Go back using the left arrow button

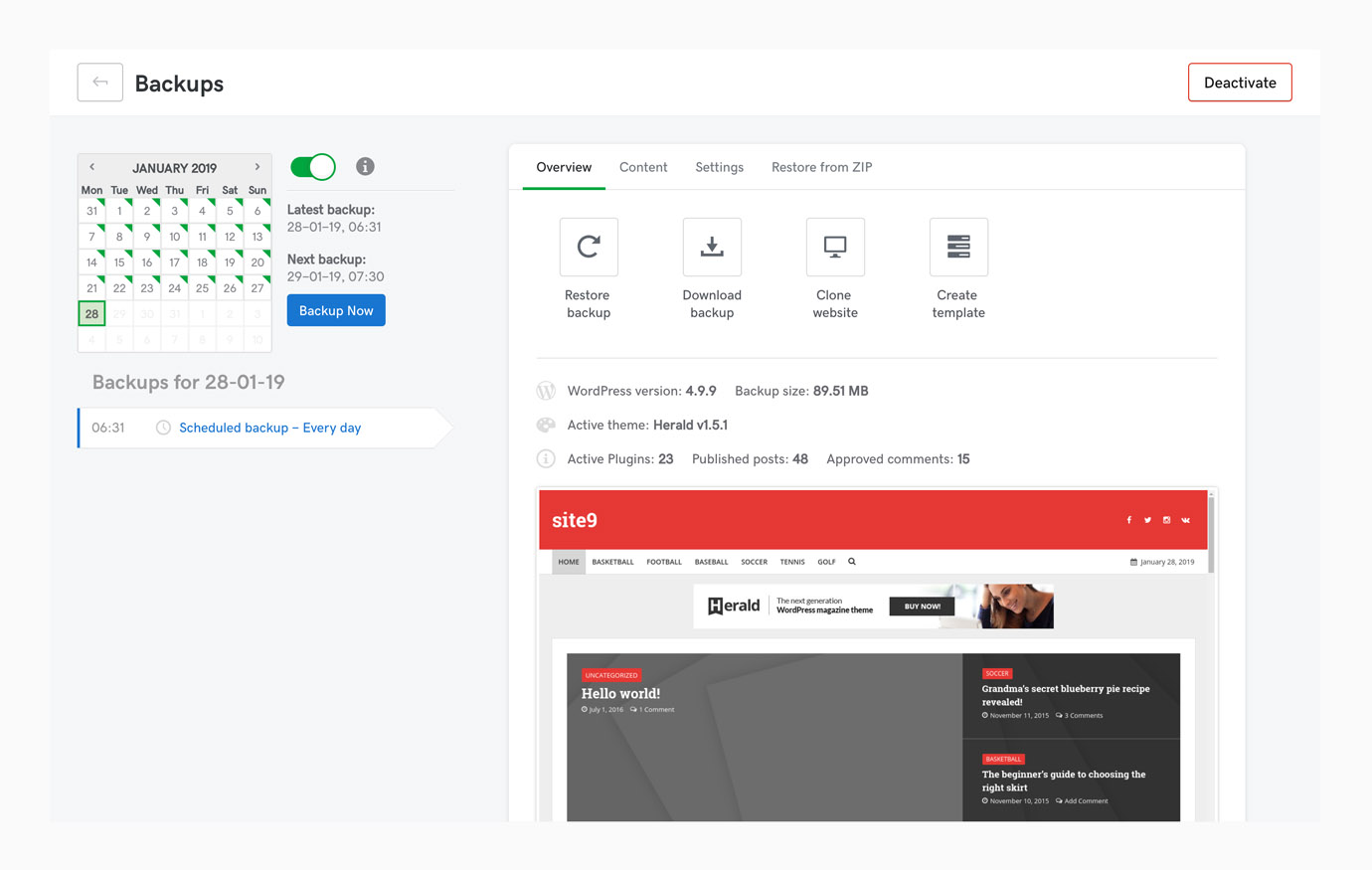pos(100,83)
